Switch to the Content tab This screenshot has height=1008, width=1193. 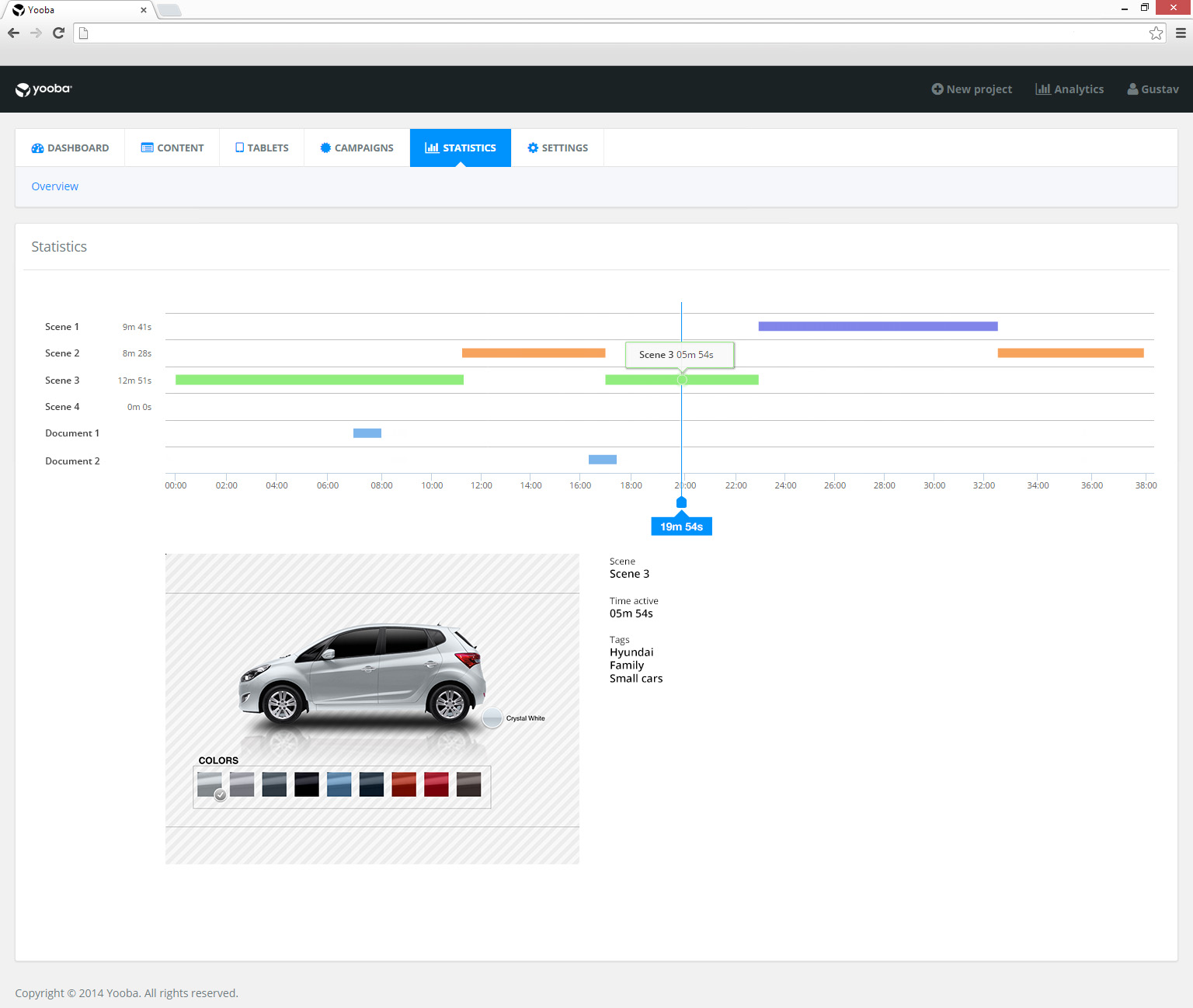(x=172, y=148)
